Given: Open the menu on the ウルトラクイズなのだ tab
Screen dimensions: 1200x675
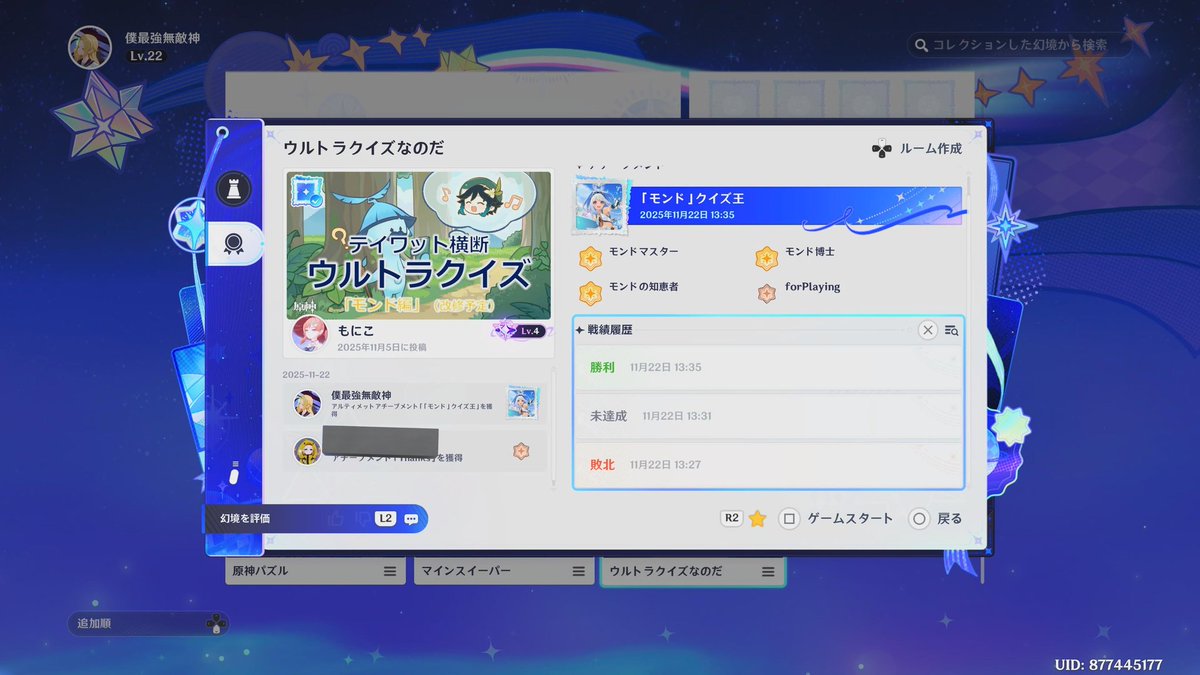Looking at the screenshot, I should (767, 570).
